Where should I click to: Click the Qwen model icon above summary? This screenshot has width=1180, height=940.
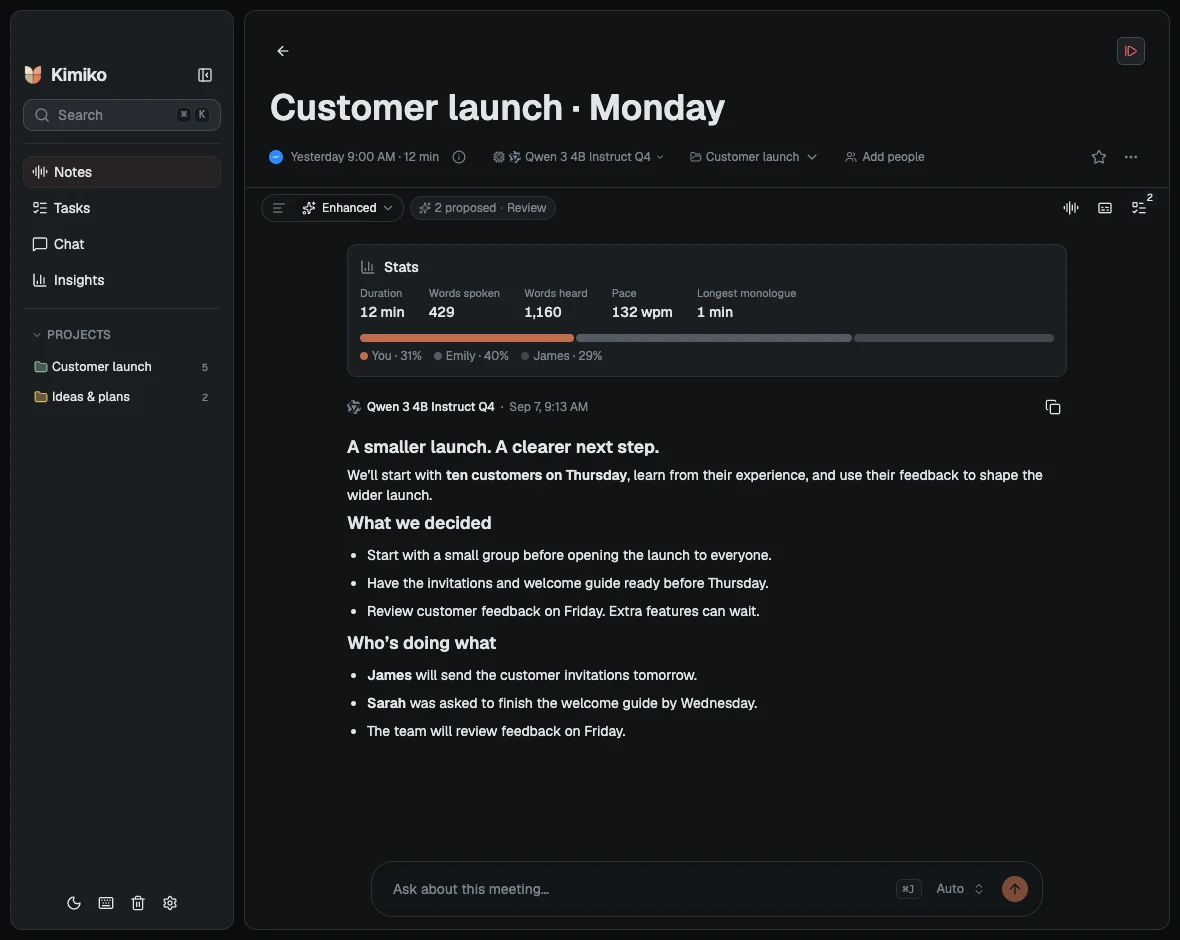[x=354, y=407]
